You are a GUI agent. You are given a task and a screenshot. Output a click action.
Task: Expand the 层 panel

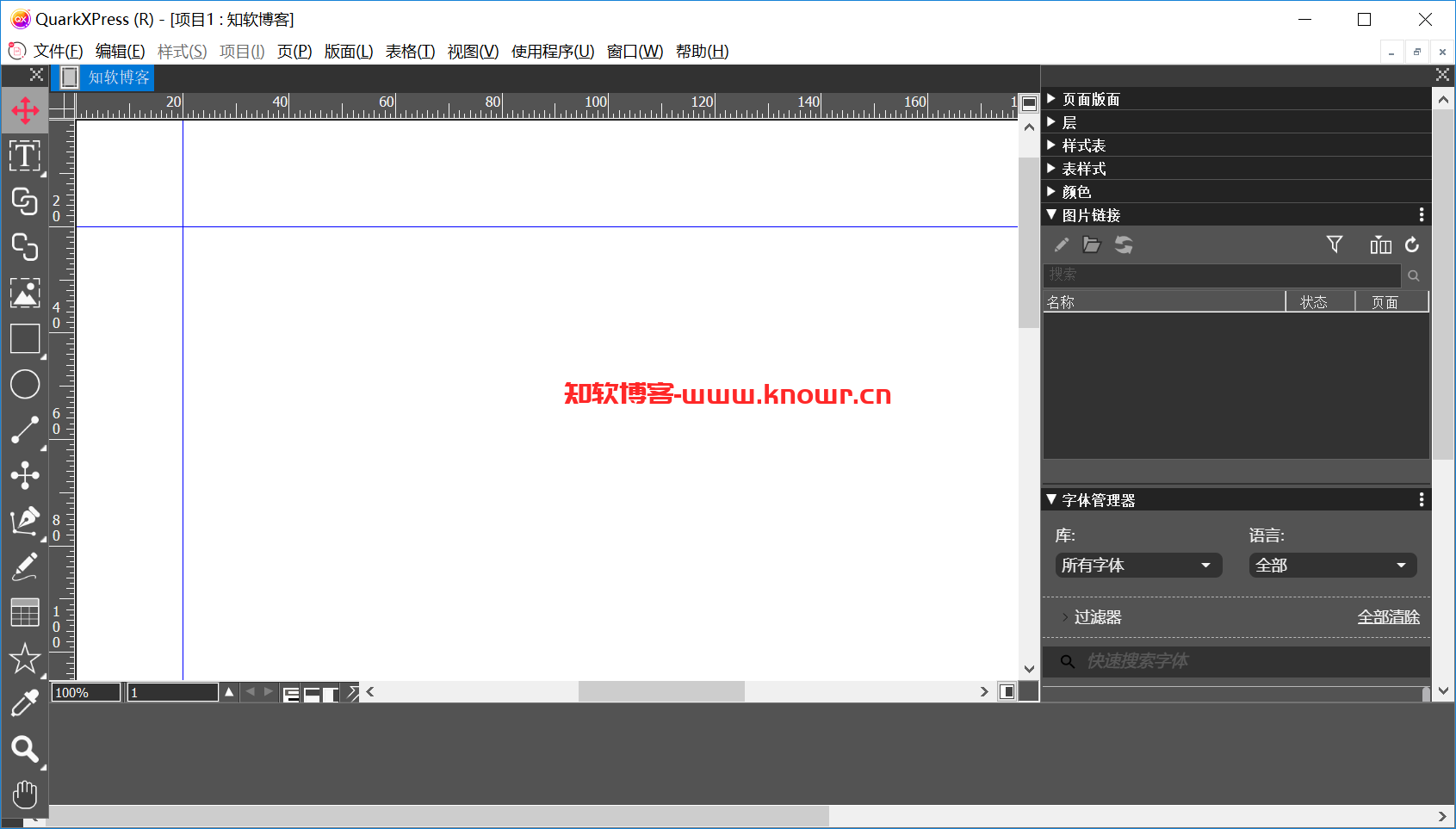pyautogui.click(x=1051, y=122)
